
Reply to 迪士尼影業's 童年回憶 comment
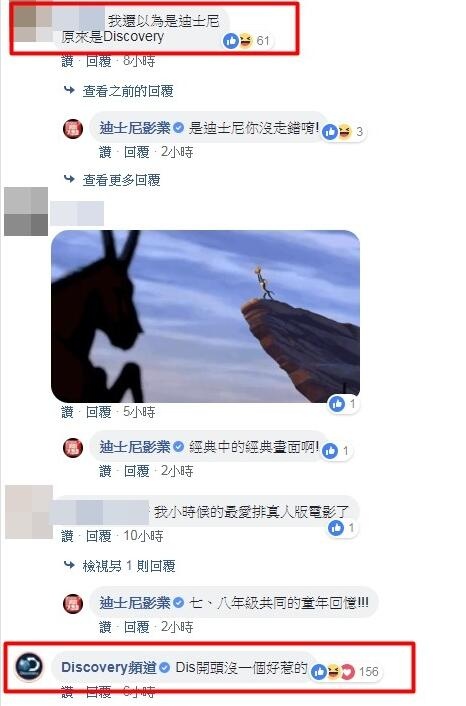[136, 626]
